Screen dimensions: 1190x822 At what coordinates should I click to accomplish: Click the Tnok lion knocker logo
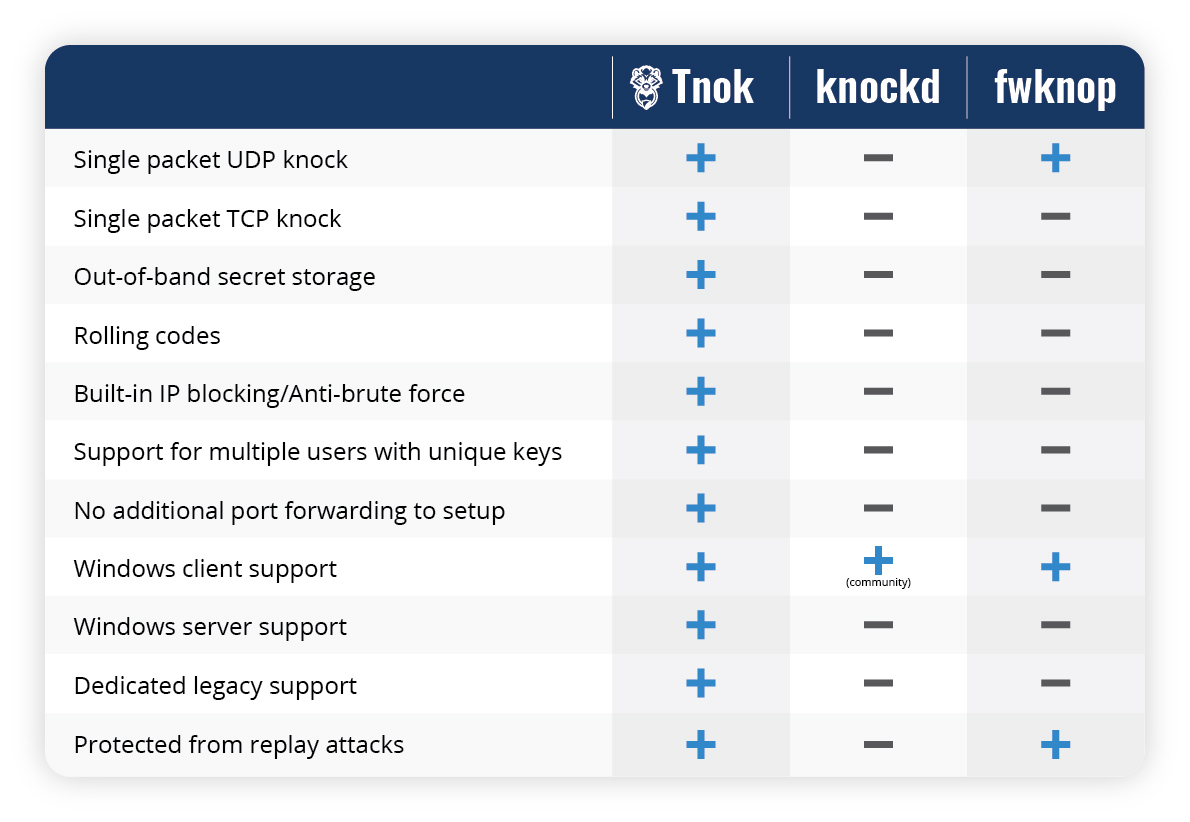pyautogui.click(x=646, y=87)
